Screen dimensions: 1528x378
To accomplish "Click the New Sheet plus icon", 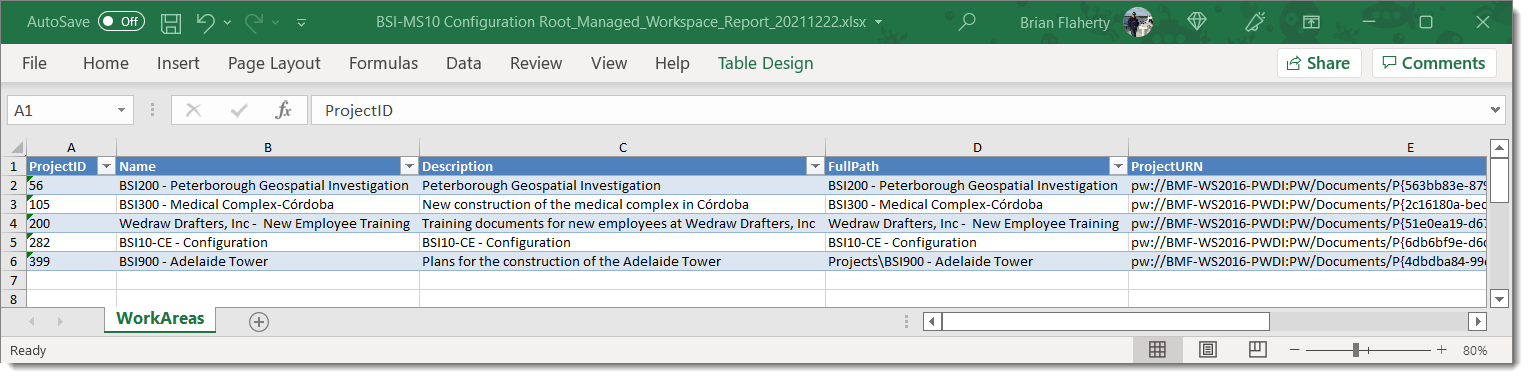I will tap(259, 321).
